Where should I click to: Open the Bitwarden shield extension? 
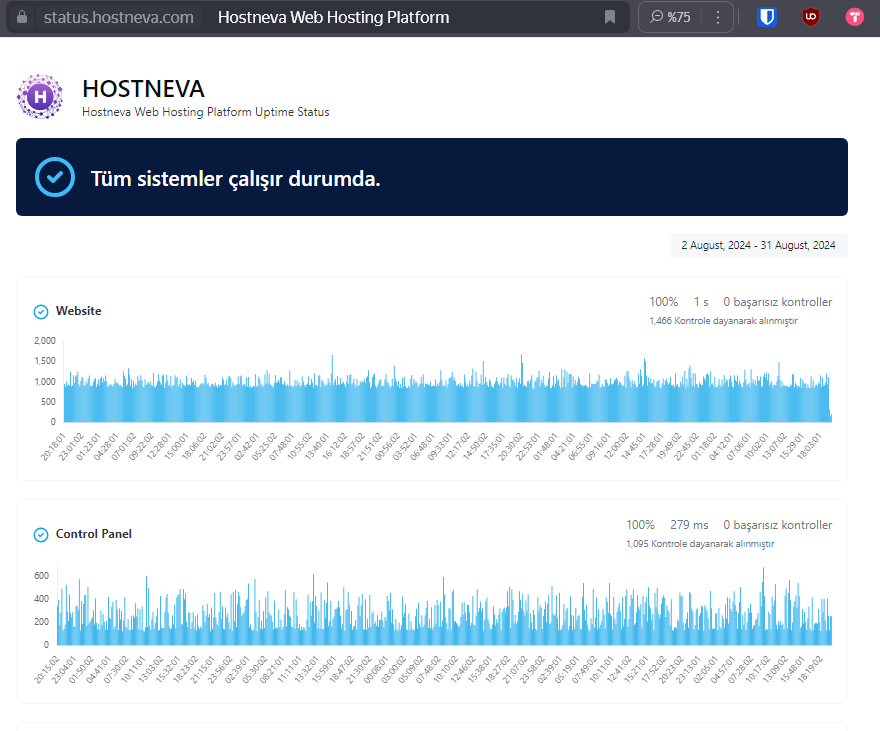tap(767, 17)
